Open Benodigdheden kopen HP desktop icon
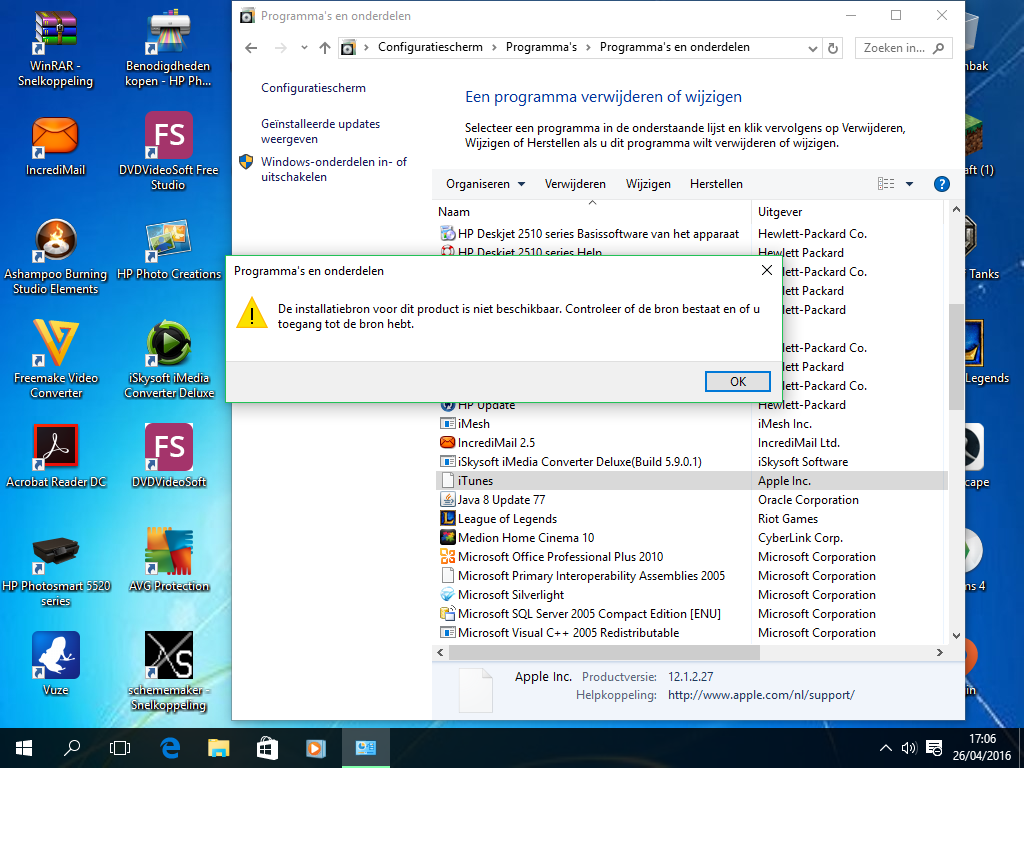 (168, 47)
